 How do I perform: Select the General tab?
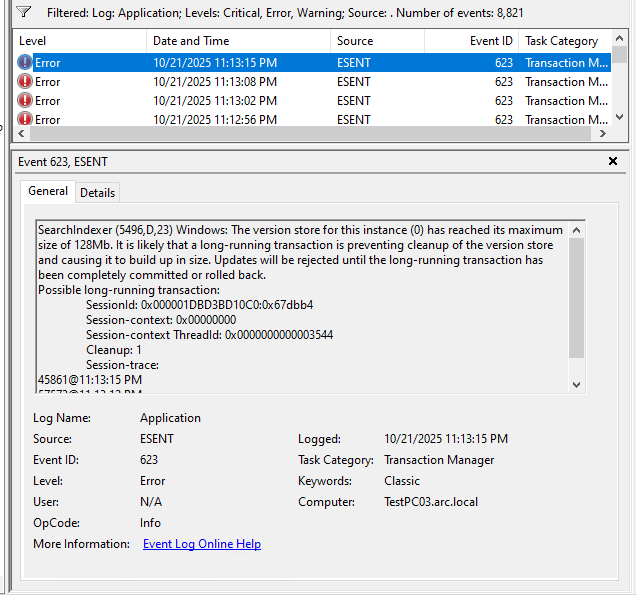48,191
